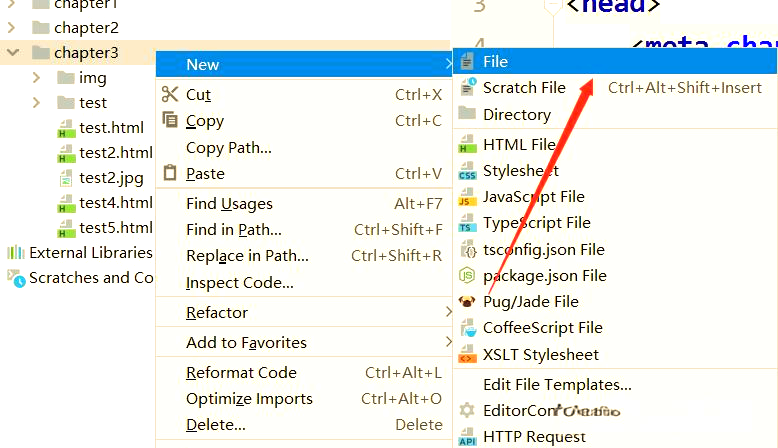Click the EditorConfig gear icon
The width and height of the screenshot is (778, 448).
click(x=467, y=410)
